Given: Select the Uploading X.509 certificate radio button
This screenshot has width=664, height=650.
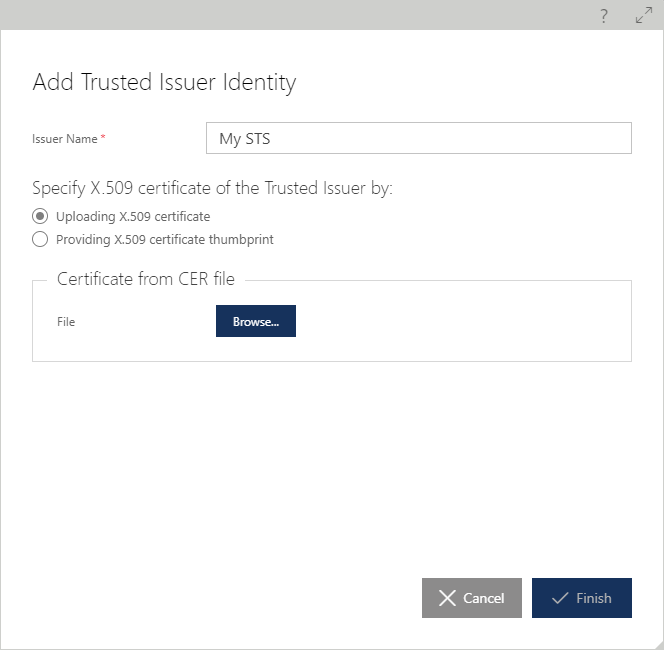Looking at the screenshot, I should click(x=40, y=216).
